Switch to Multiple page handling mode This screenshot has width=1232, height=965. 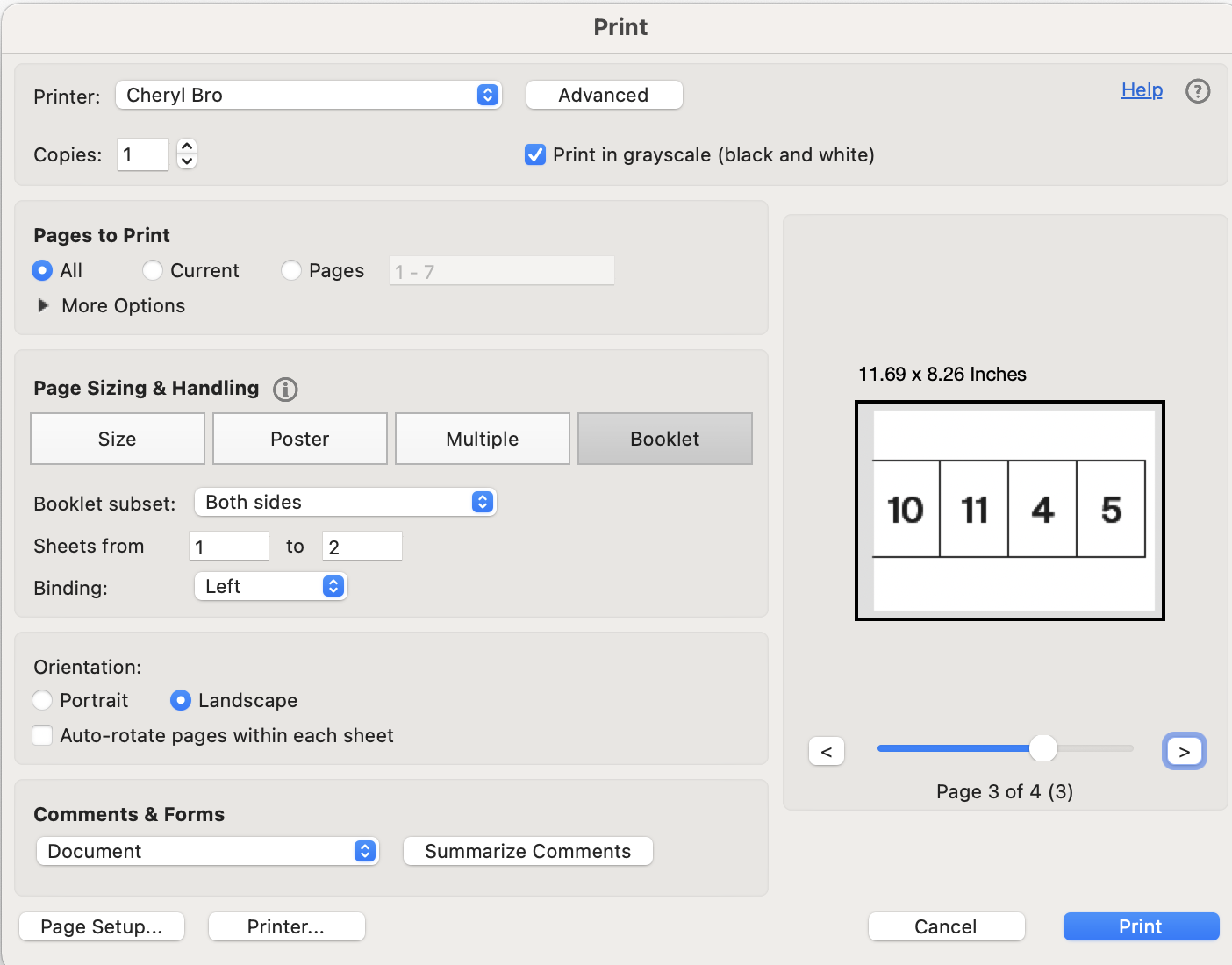tap(482, 439)
